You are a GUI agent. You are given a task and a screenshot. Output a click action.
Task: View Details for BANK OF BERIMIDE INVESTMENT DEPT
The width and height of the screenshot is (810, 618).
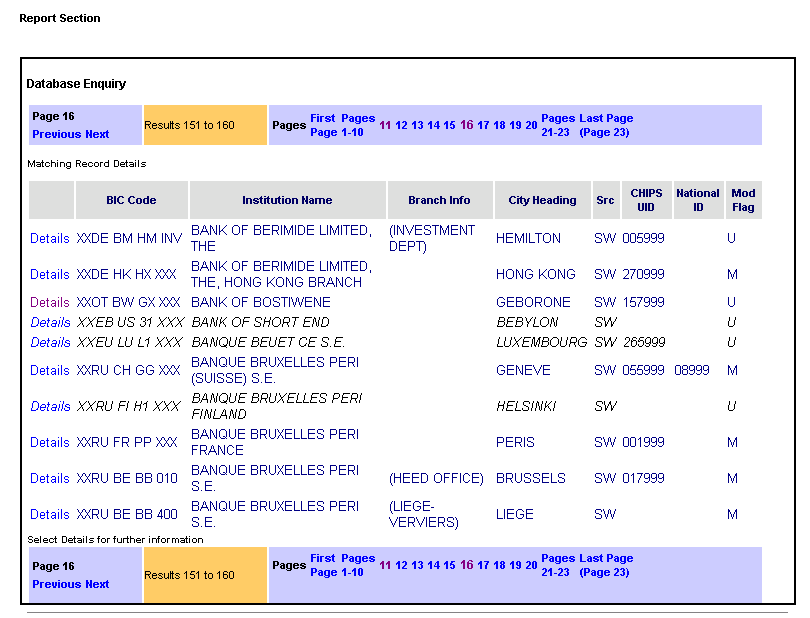pyautogui.click(x=49, y=238)
